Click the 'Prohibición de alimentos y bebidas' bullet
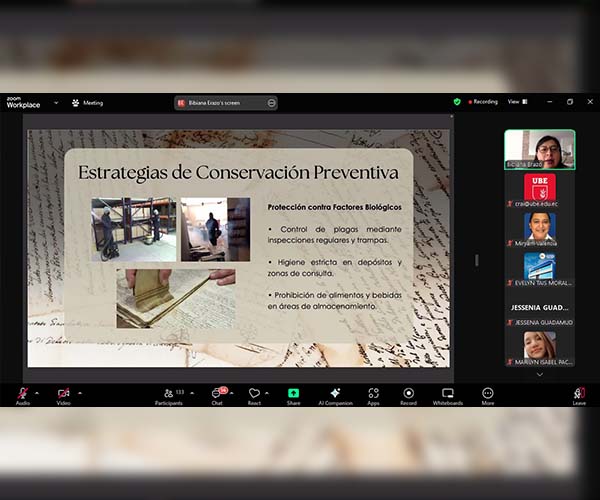 click(334, 301)
